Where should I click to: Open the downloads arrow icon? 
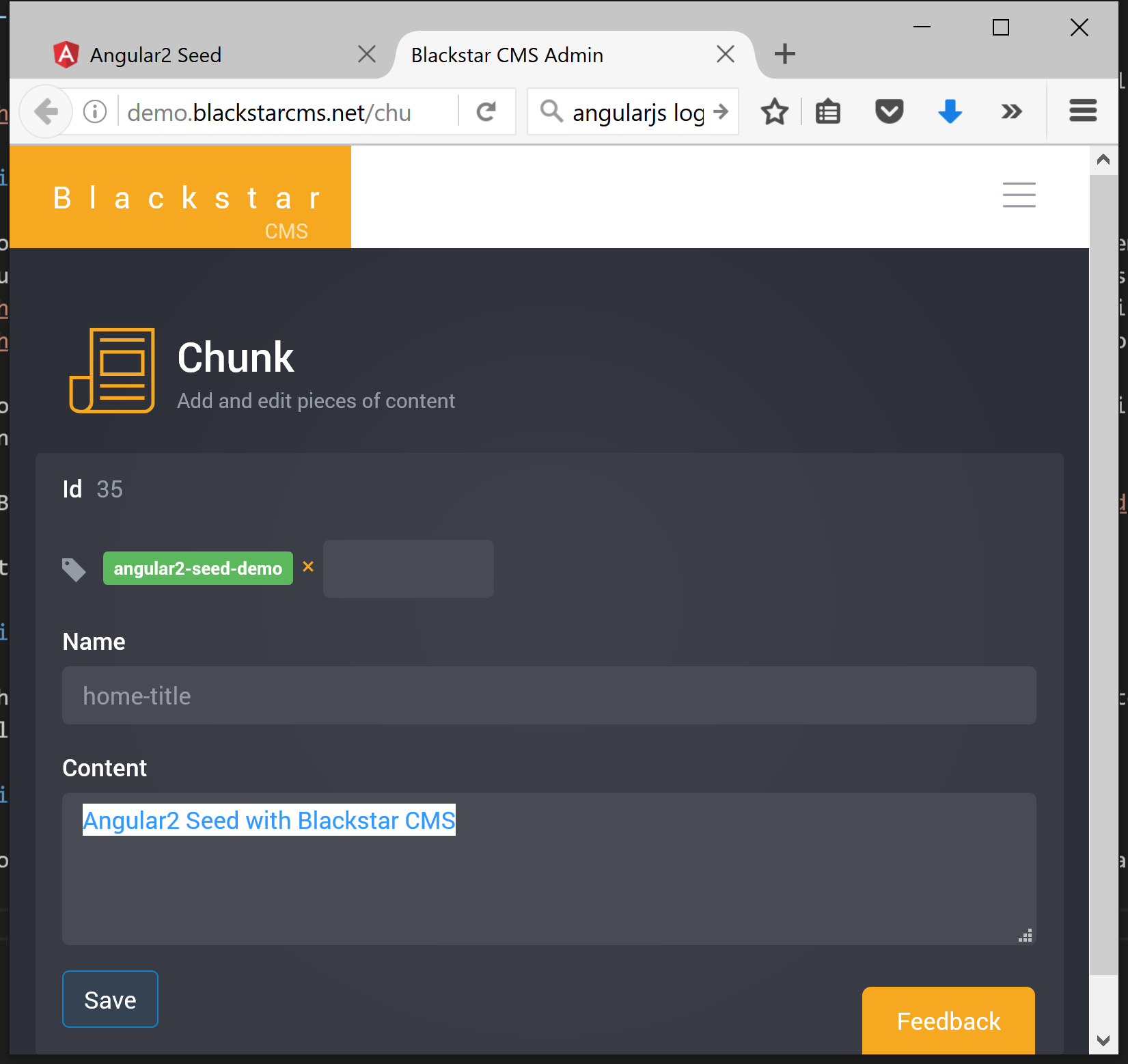tap(950, 111)
